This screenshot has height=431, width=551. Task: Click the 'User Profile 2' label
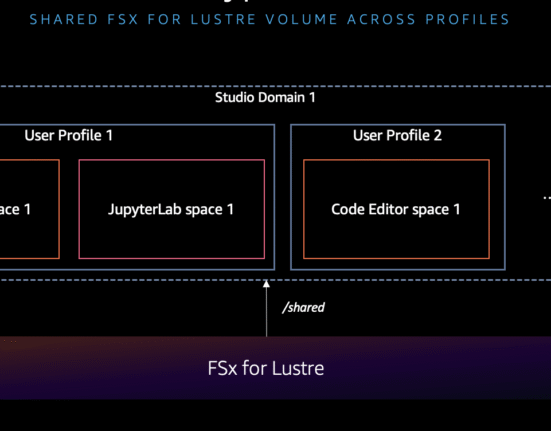tap(397, 135)
